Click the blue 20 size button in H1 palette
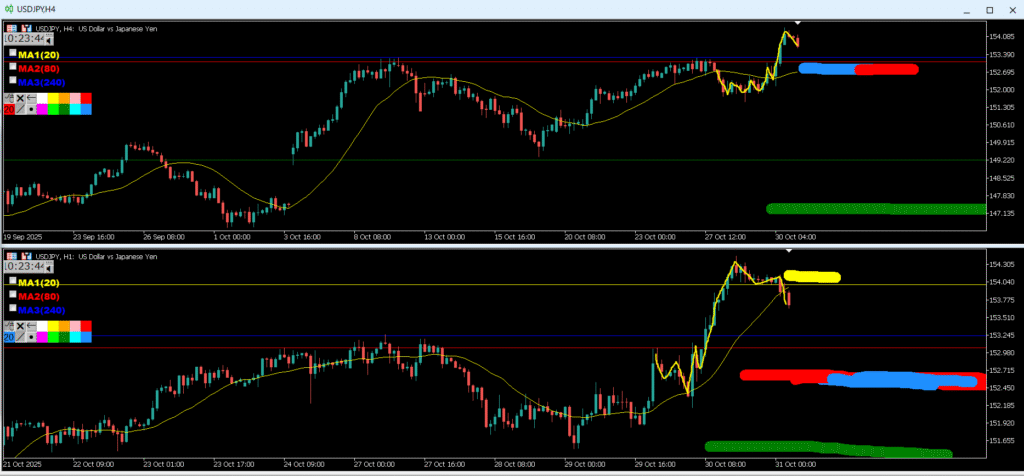The image size is (1024, 476). coord(9,338)
